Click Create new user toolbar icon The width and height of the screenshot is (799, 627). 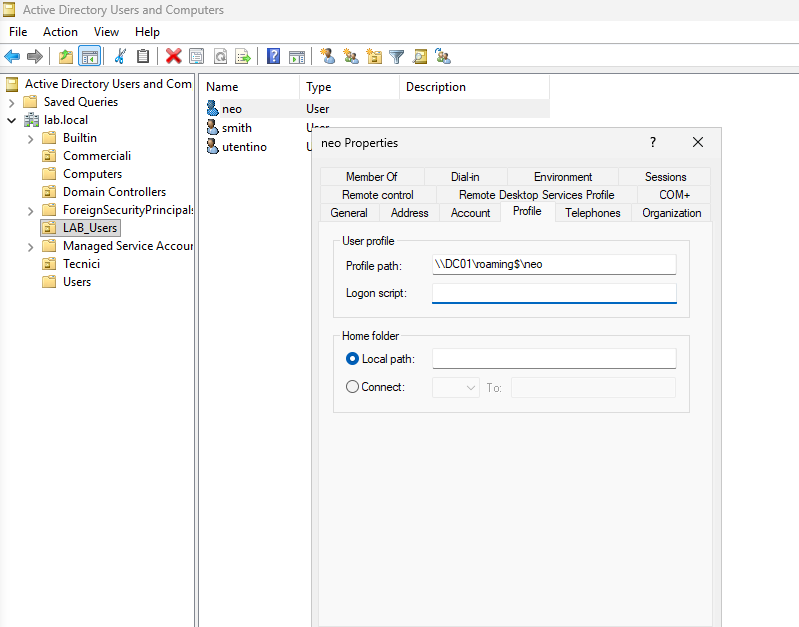(327, 57)
